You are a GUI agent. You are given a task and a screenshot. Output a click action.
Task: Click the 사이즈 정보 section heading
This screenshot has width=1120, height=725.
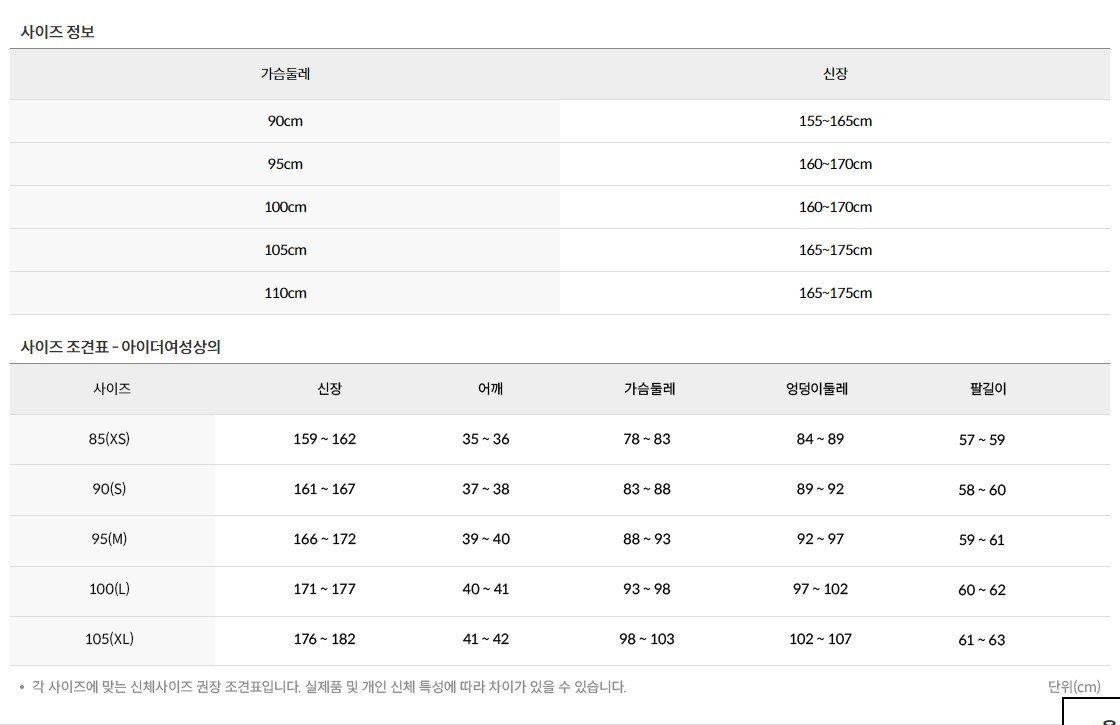pos(57,31)
